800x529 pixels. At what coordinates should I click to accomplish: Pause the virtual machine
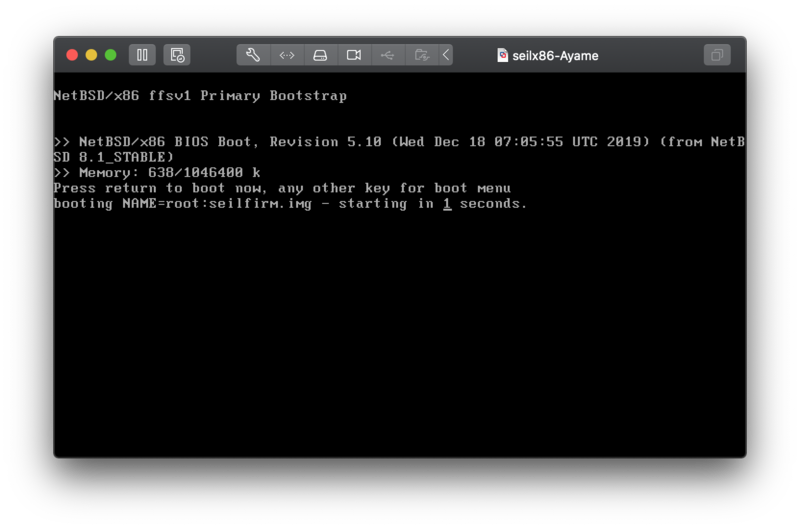(x=142, y=55)
